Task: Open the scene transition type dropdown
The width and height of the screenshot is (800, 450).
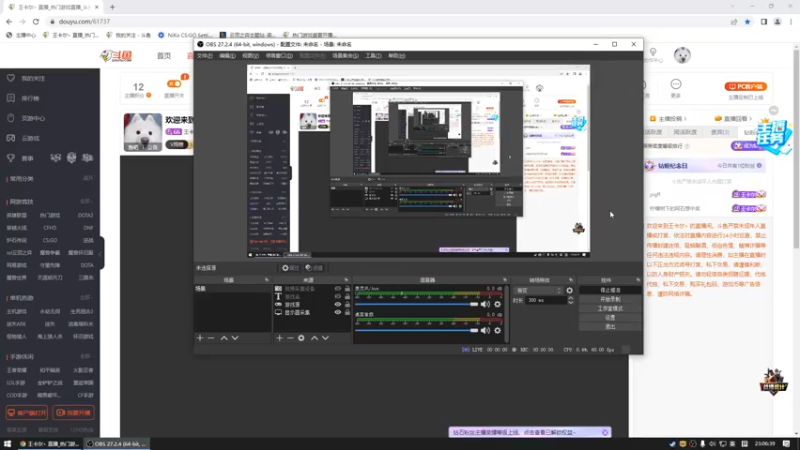Action: click(538, 290)
